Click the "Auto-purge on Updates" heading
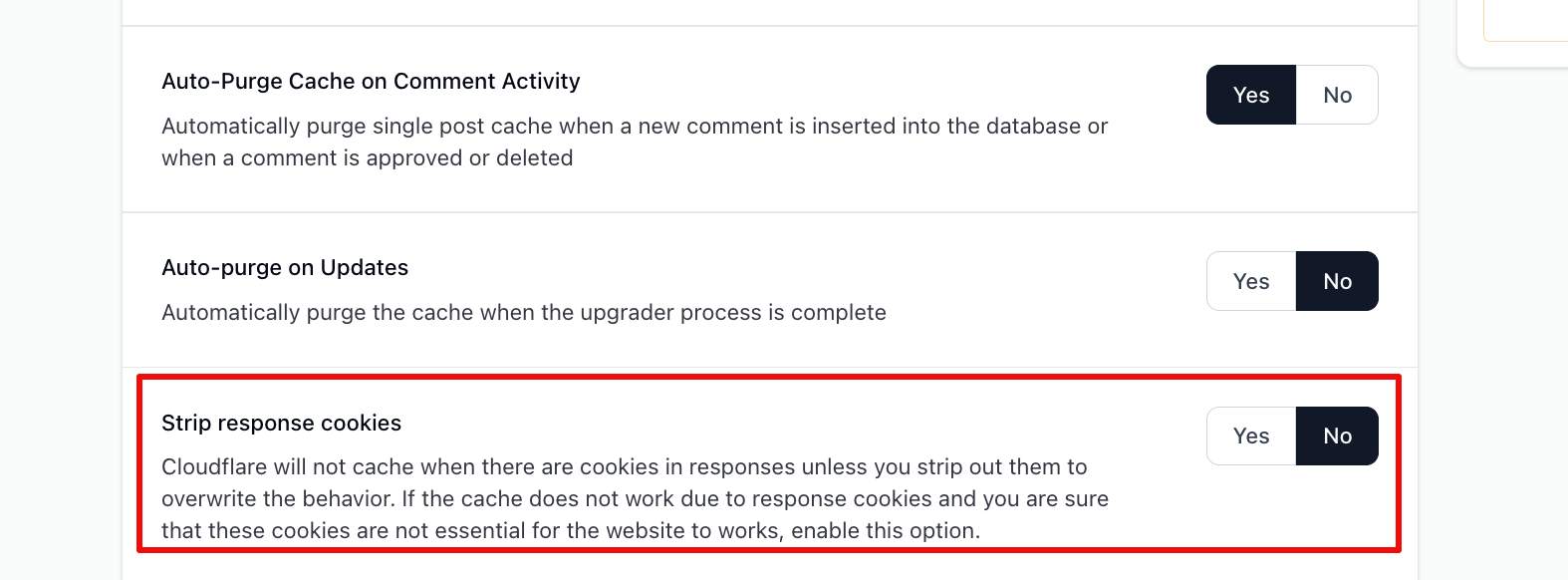This screenshot has height=580, width=1568. coord(285,268)
